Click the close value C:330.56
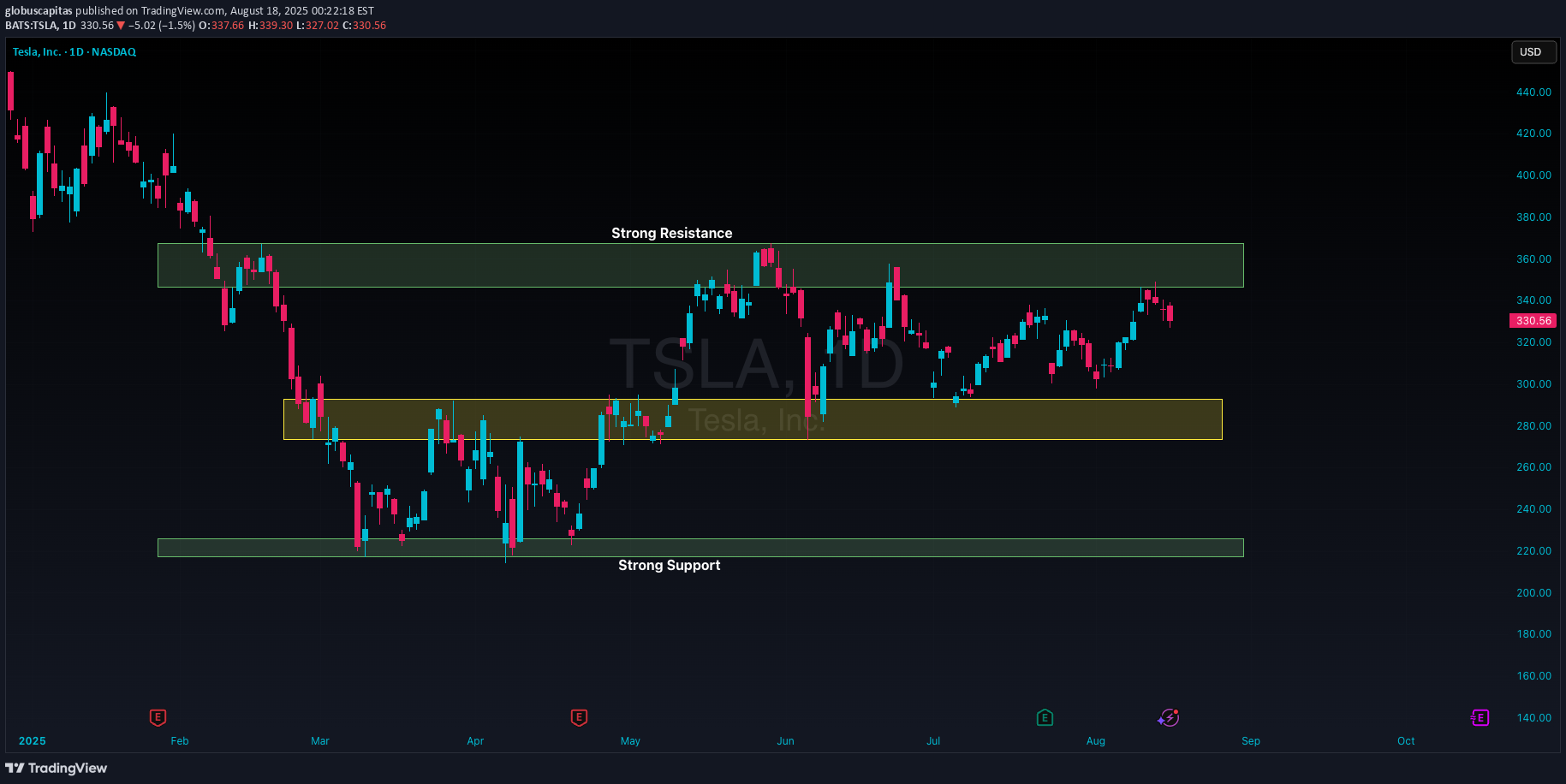 (365, 26)
